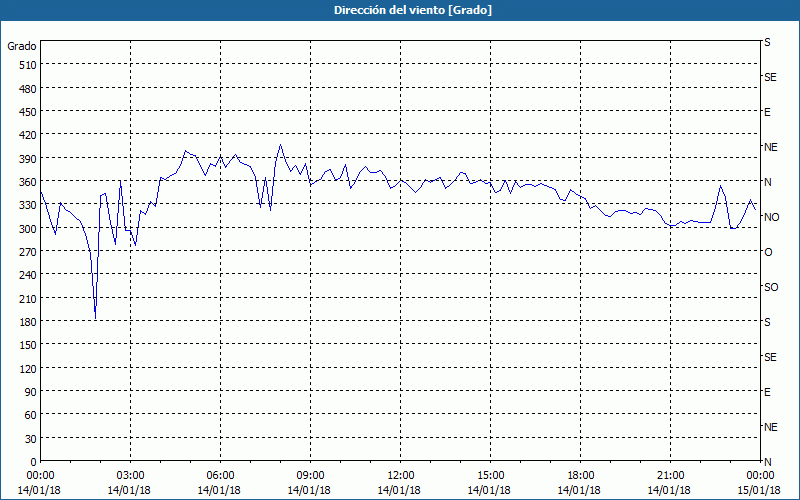The image size is (800, 500).
Task: Pick the 360 degree axis label
Action: (28, 182)
